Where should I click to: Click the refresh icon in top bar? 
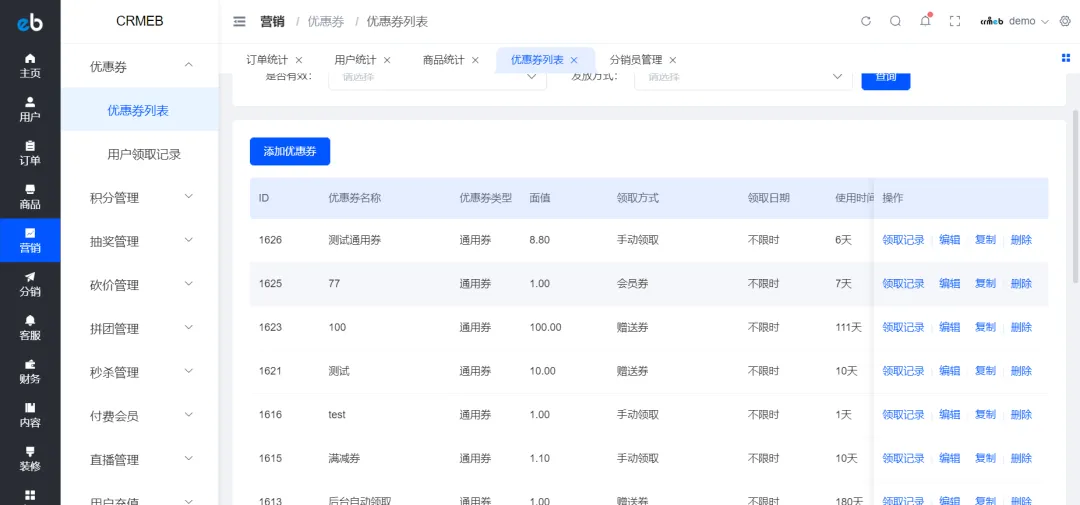pos(866,21)
